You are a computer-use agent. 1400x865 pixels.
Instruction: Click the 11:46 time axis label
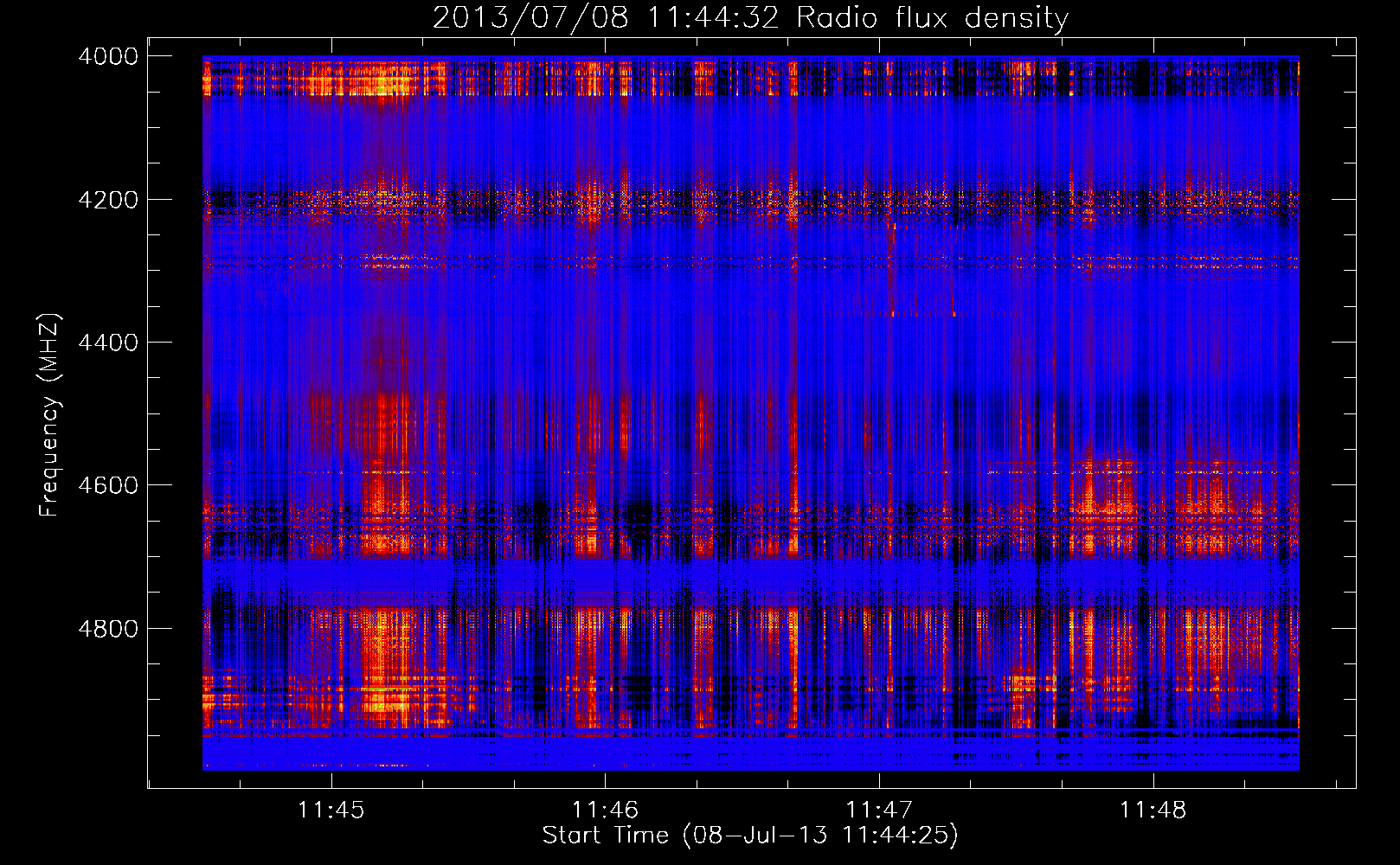click(605, 810)
